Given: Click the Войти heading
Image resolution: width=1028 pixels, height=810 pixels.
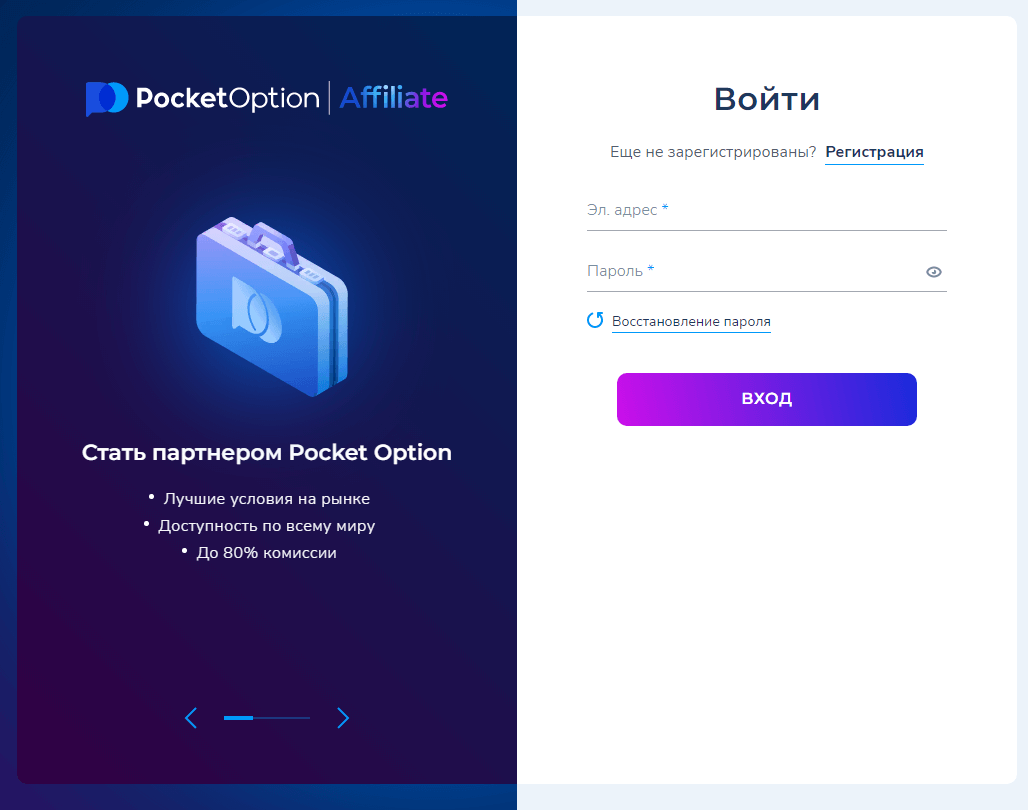Looking at the screenshot, I should pos(767,99).
